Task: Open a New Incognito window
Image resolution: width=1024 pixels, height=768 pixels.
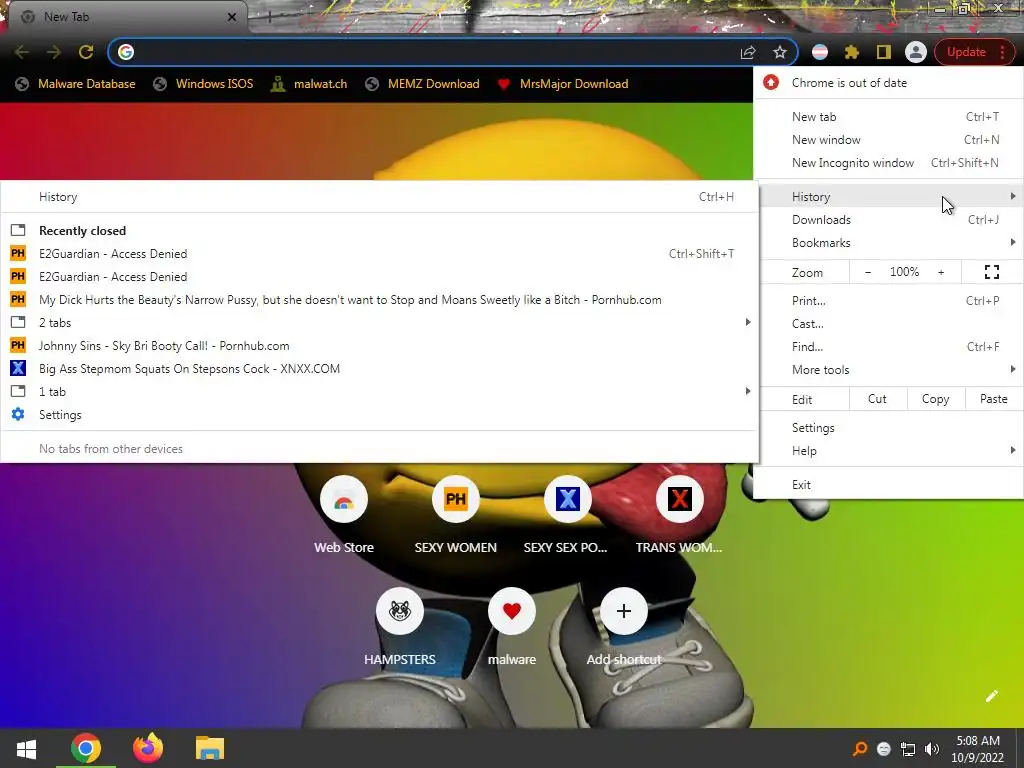Action: (888, 163)
